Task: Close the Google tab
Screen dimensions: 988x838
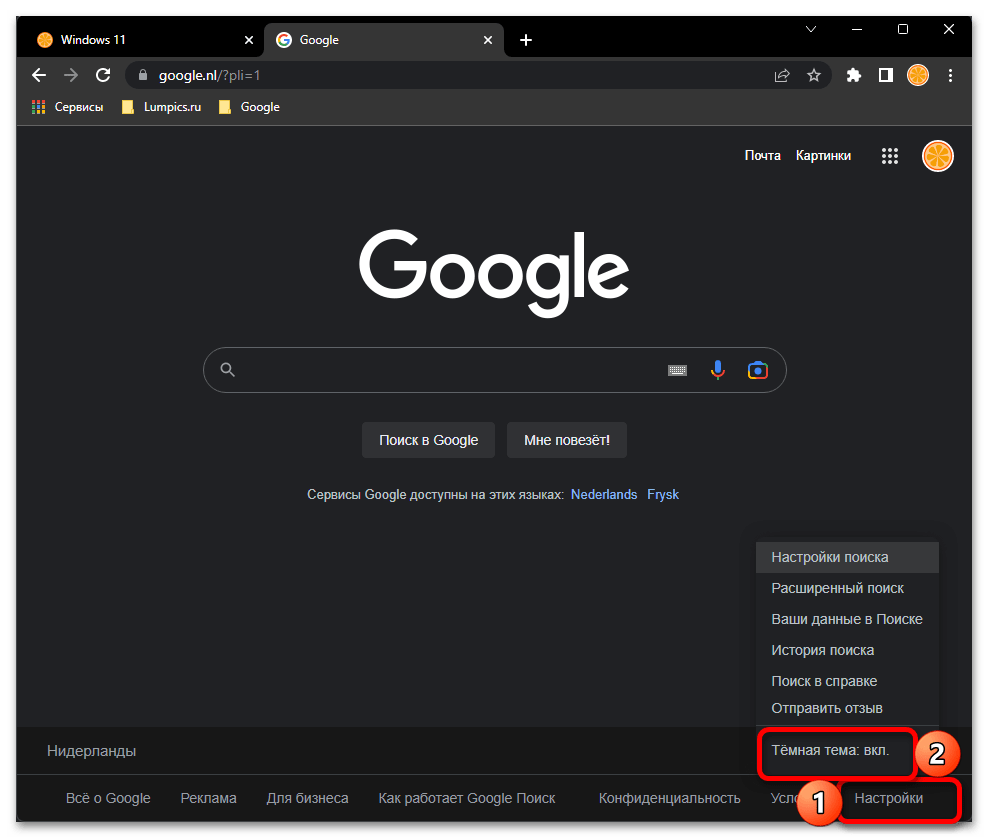Action: click(x=488, y=40)
